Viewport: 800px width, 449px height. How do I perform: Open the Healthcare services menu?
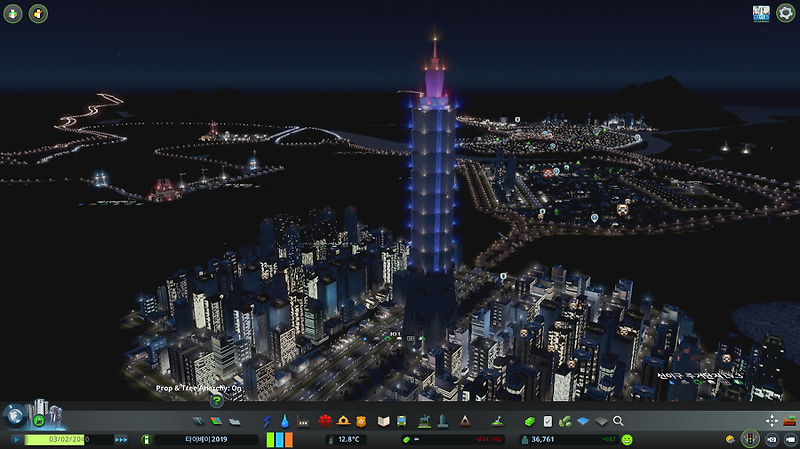pyautogui.click(x=325, y=421)
